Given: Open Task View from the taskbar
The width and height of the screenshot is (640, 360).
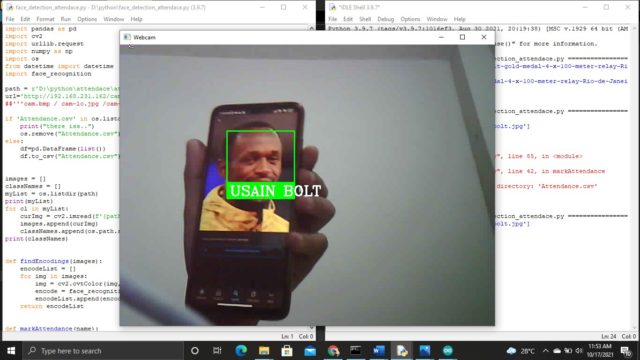Looking at the screenshot, I should click(217, 351).
